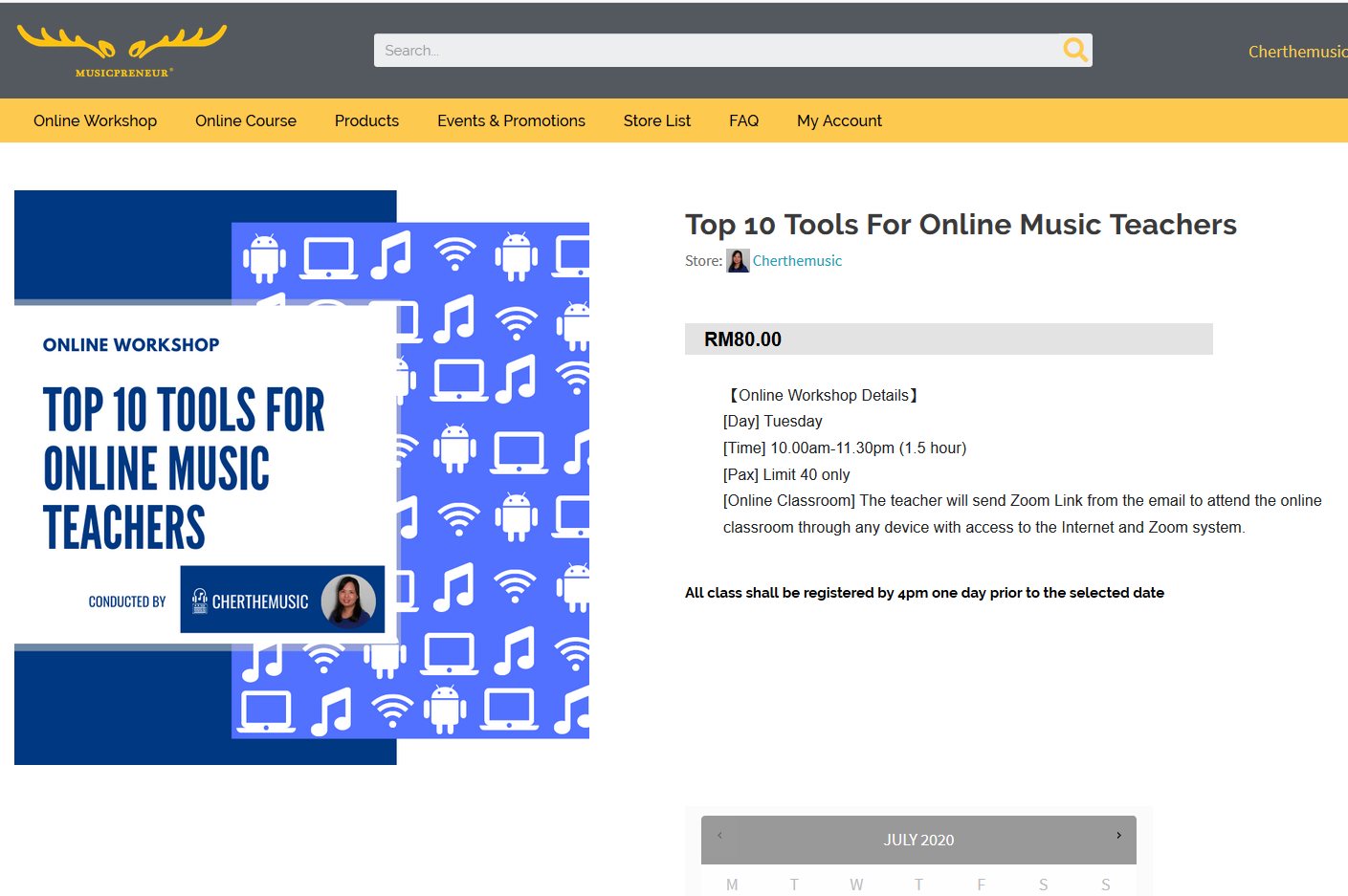
Task: Open the FAQ page
Action: coord(743,120)
